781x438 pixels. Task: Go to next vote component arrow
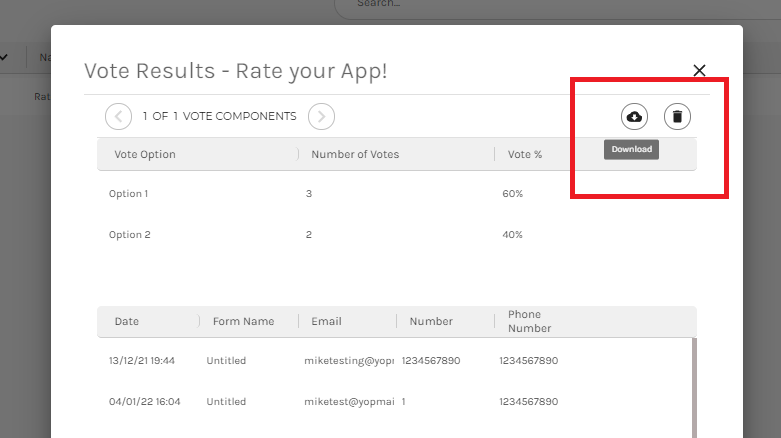coord(321,116)
